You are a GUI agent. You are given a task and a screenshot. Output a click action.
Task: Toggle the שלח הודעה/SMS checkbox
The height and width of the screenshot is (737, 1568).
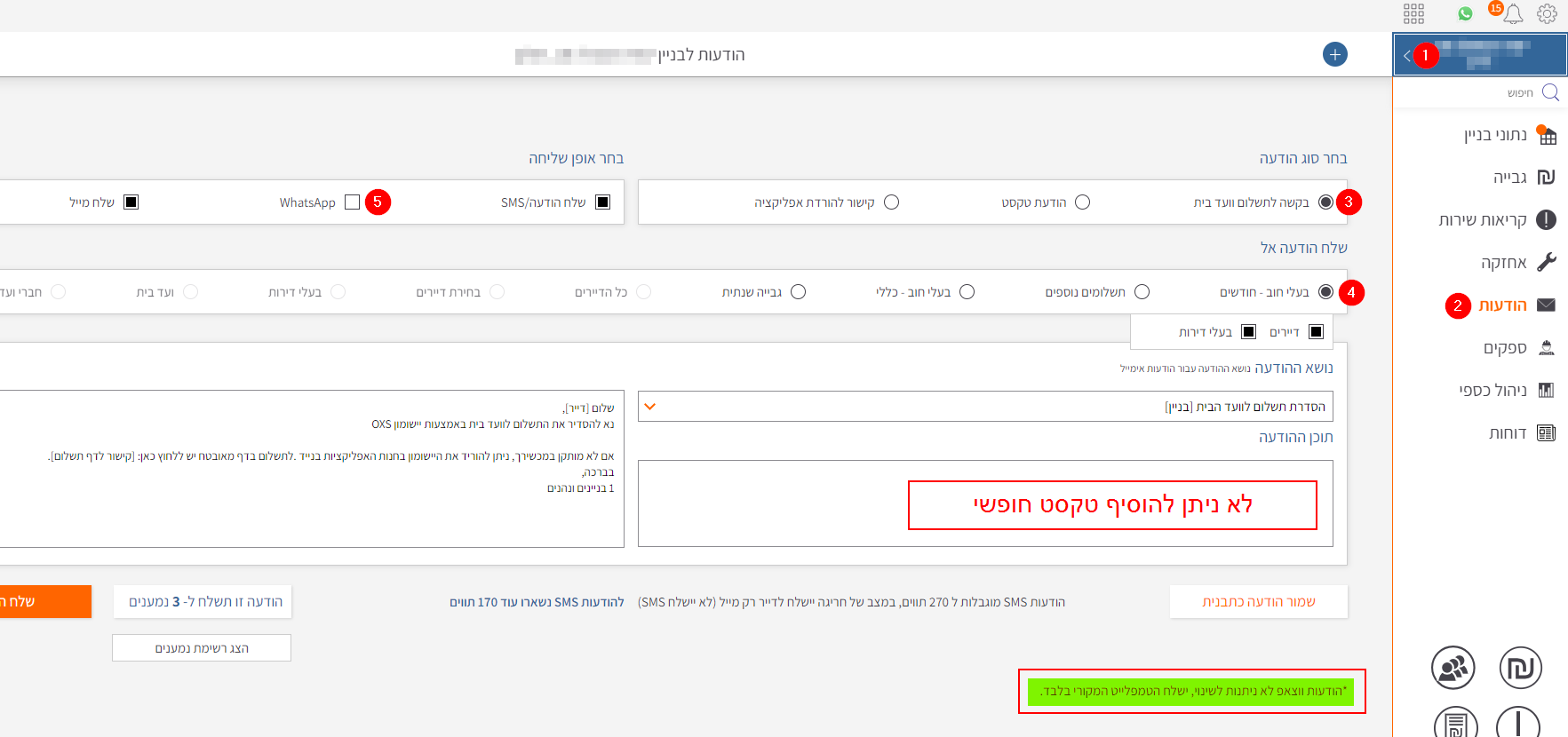(x=603, y=202)
